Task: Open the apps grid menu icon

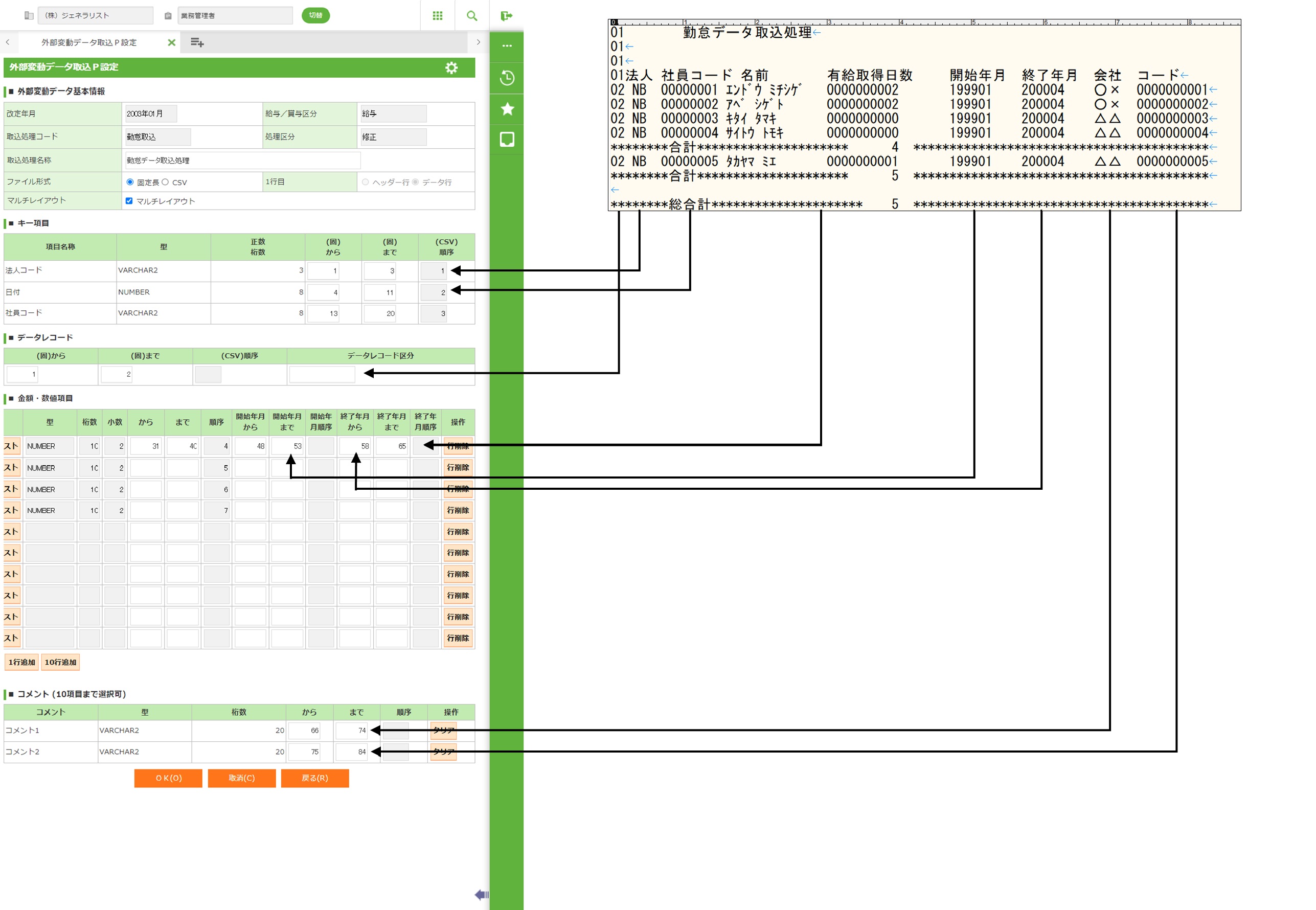Action: pos(437,16)
